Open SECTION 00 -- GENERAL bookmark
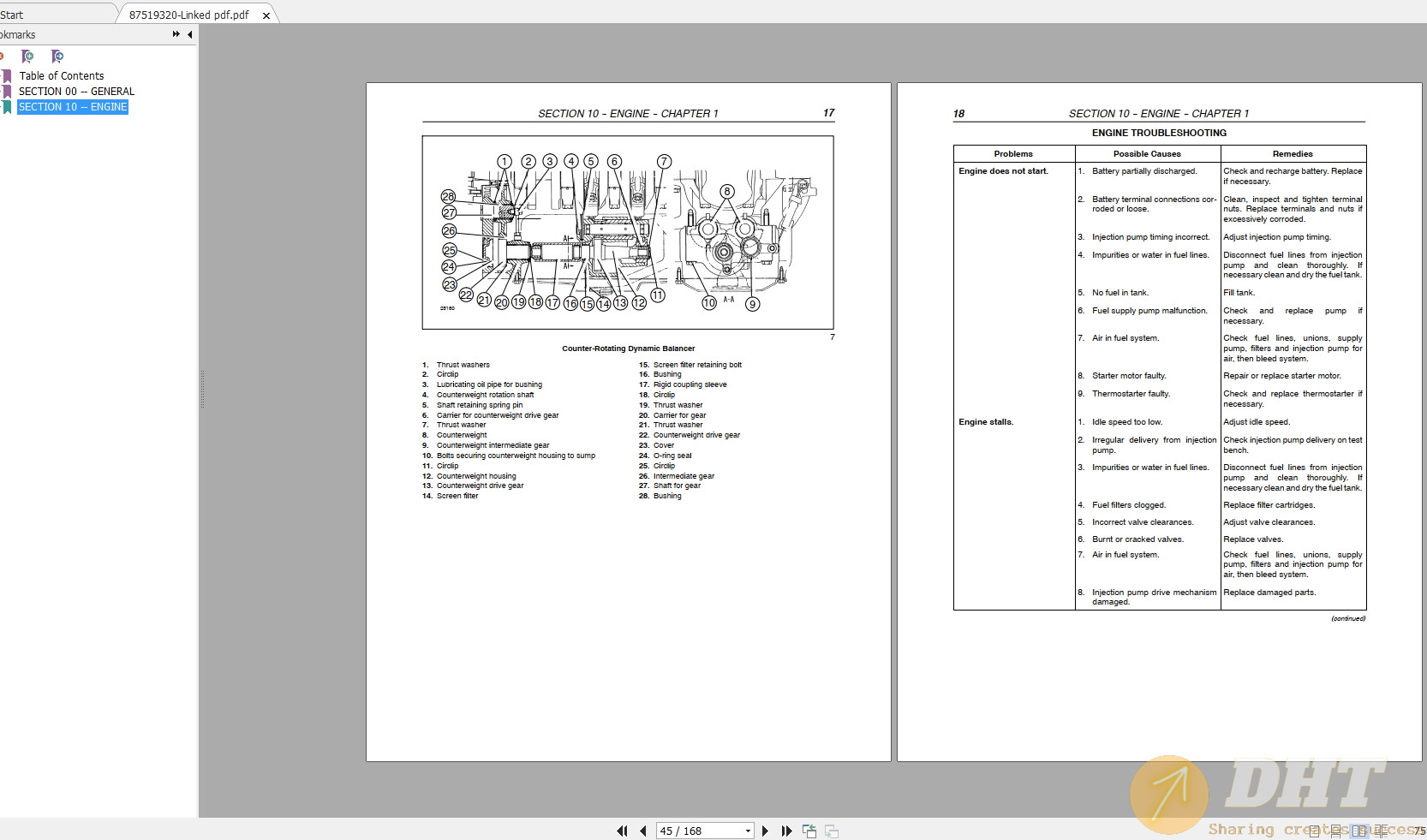 pyautogui.click(x=77, y=91)
